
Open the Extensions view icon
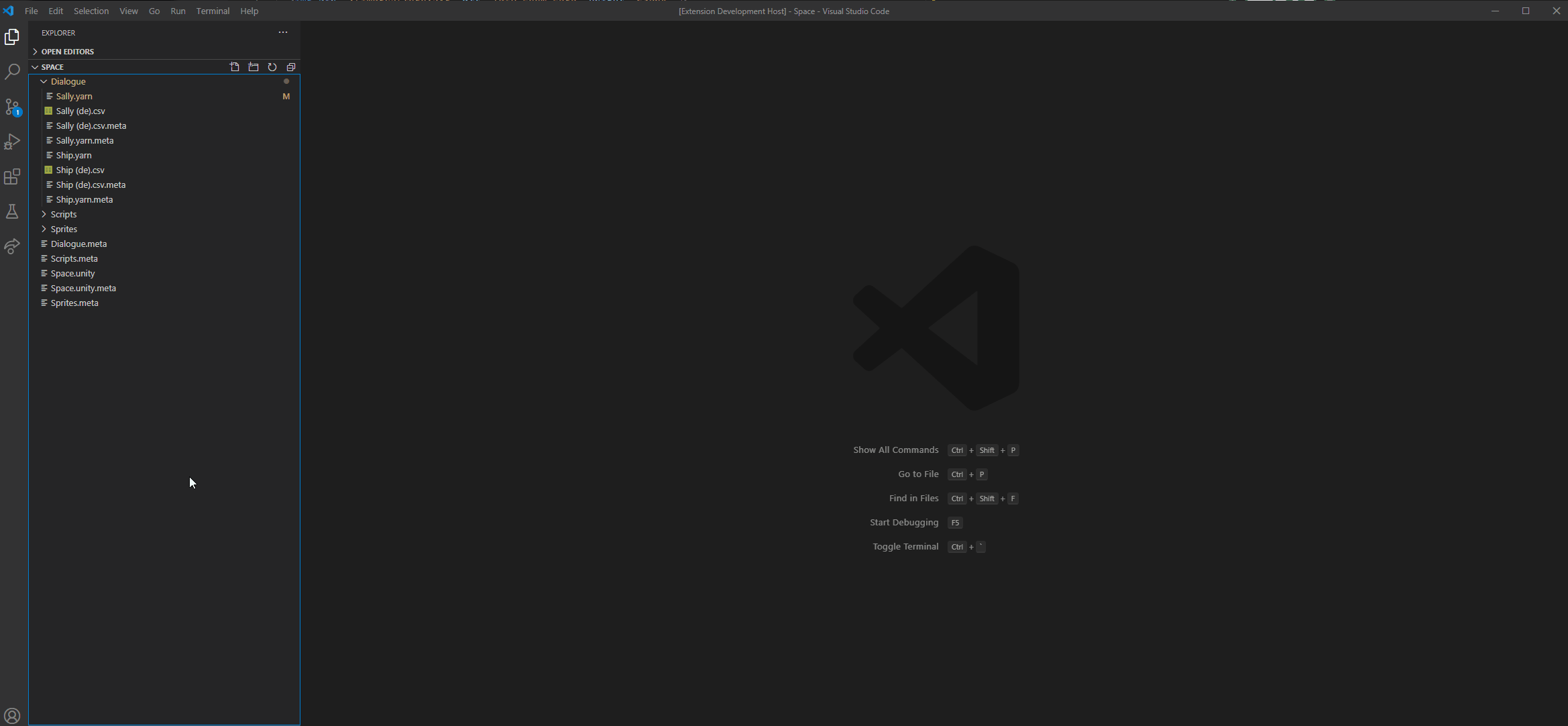[x=12, y=176]
